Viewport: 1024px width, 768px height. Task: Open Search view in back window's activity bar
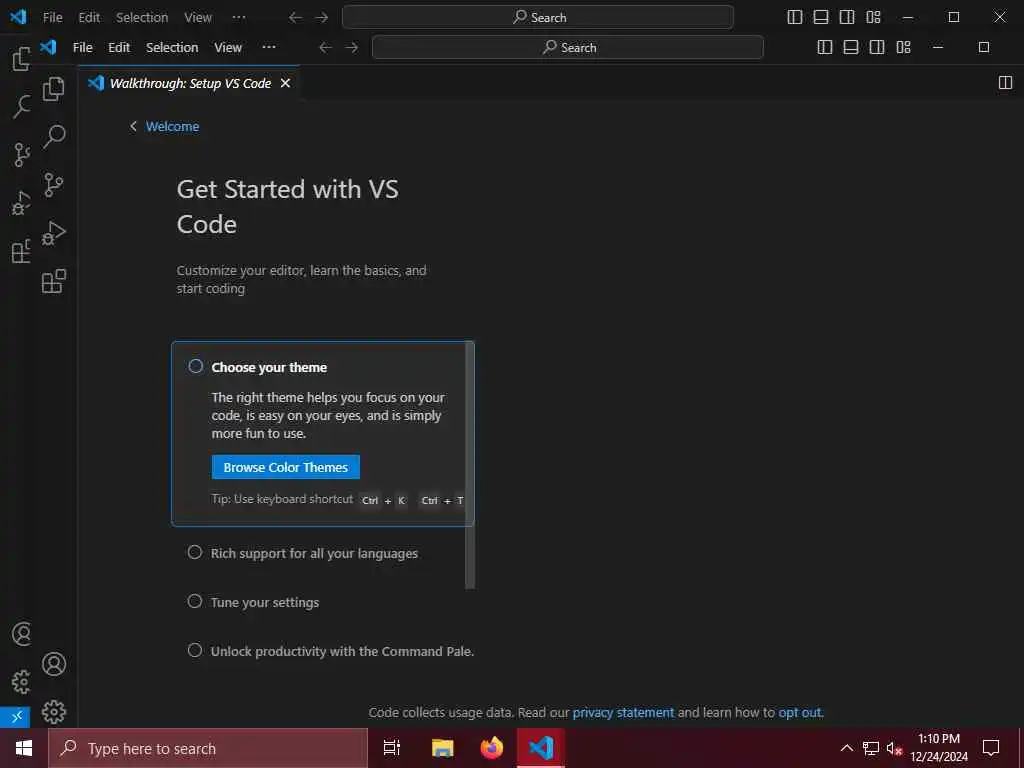22,106
